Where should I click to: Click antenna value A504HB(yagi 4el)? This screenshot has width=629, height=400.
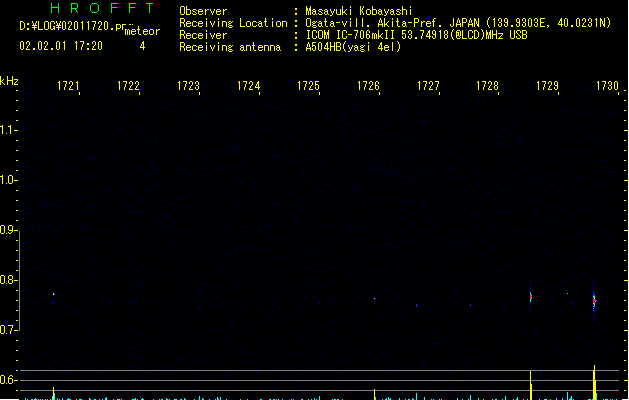pyautogui.click(x=353, y=47)
